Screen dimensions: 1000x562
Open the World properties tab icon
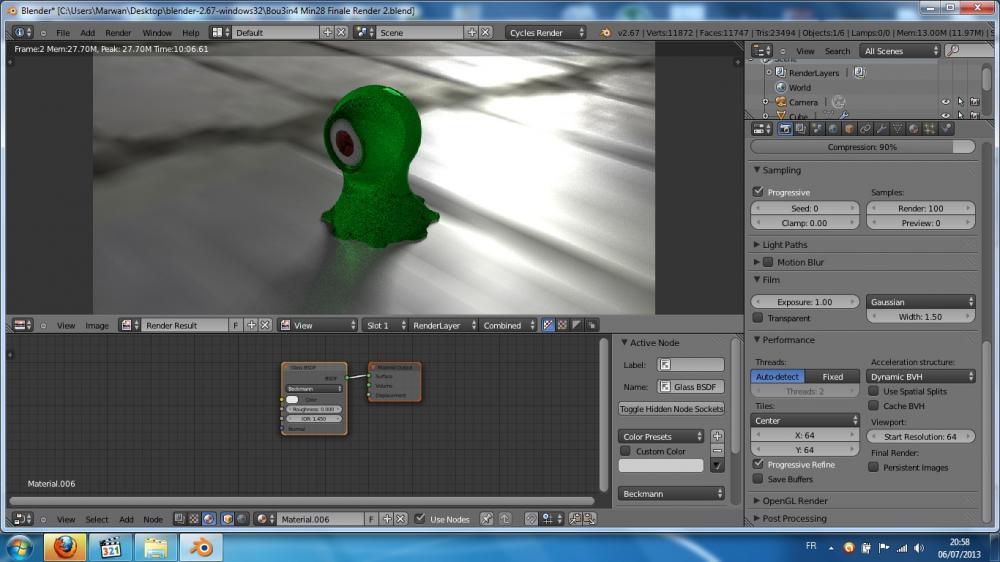834,129
